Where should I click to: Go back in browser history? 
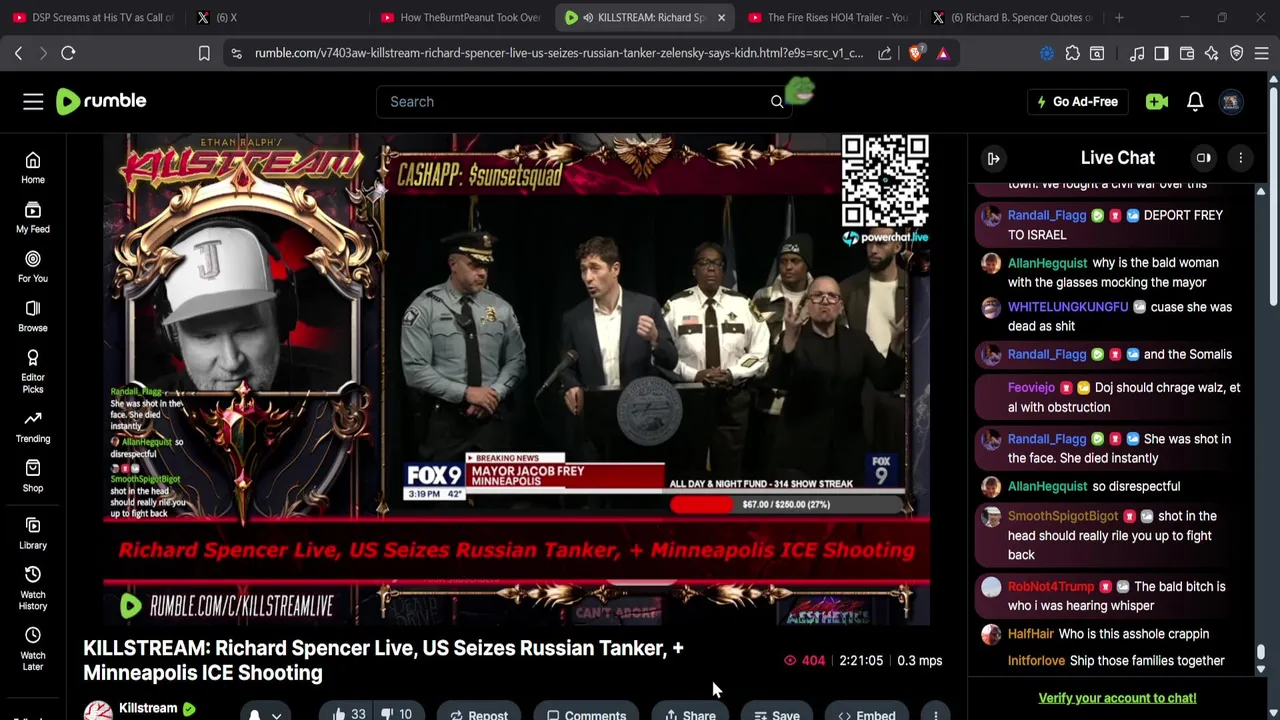click(x=18, y=53)
